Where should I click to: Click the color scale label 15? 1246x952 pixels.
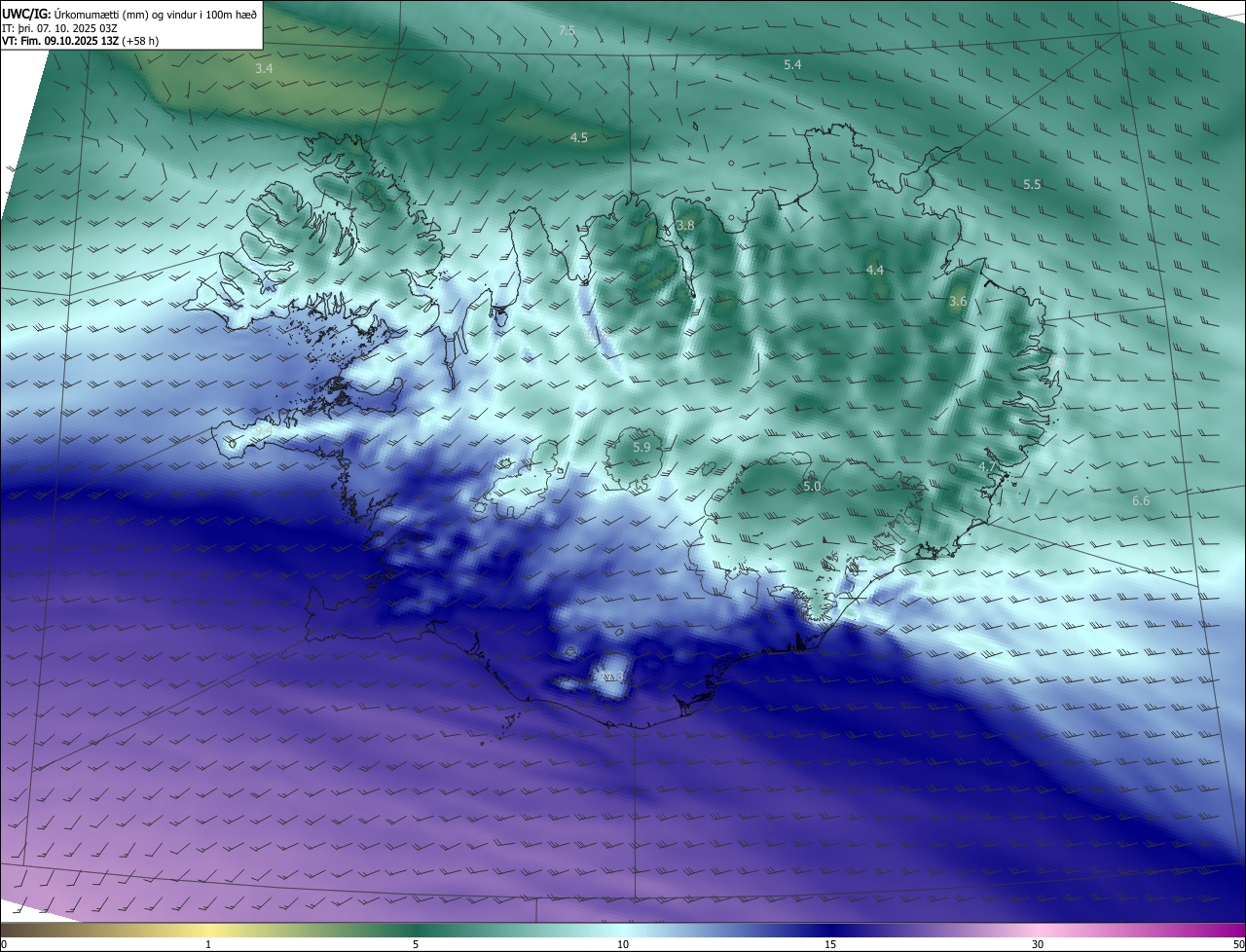[x=830, y=944]
